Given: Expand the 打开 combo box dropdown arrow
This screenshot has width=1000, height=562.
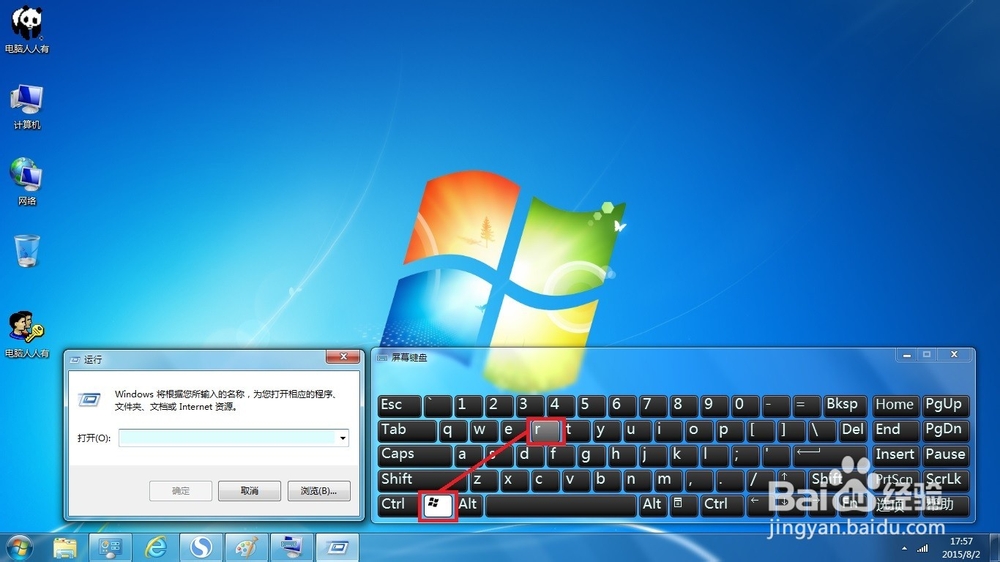Looking at the screenshot, I should [x=342, y=438].
